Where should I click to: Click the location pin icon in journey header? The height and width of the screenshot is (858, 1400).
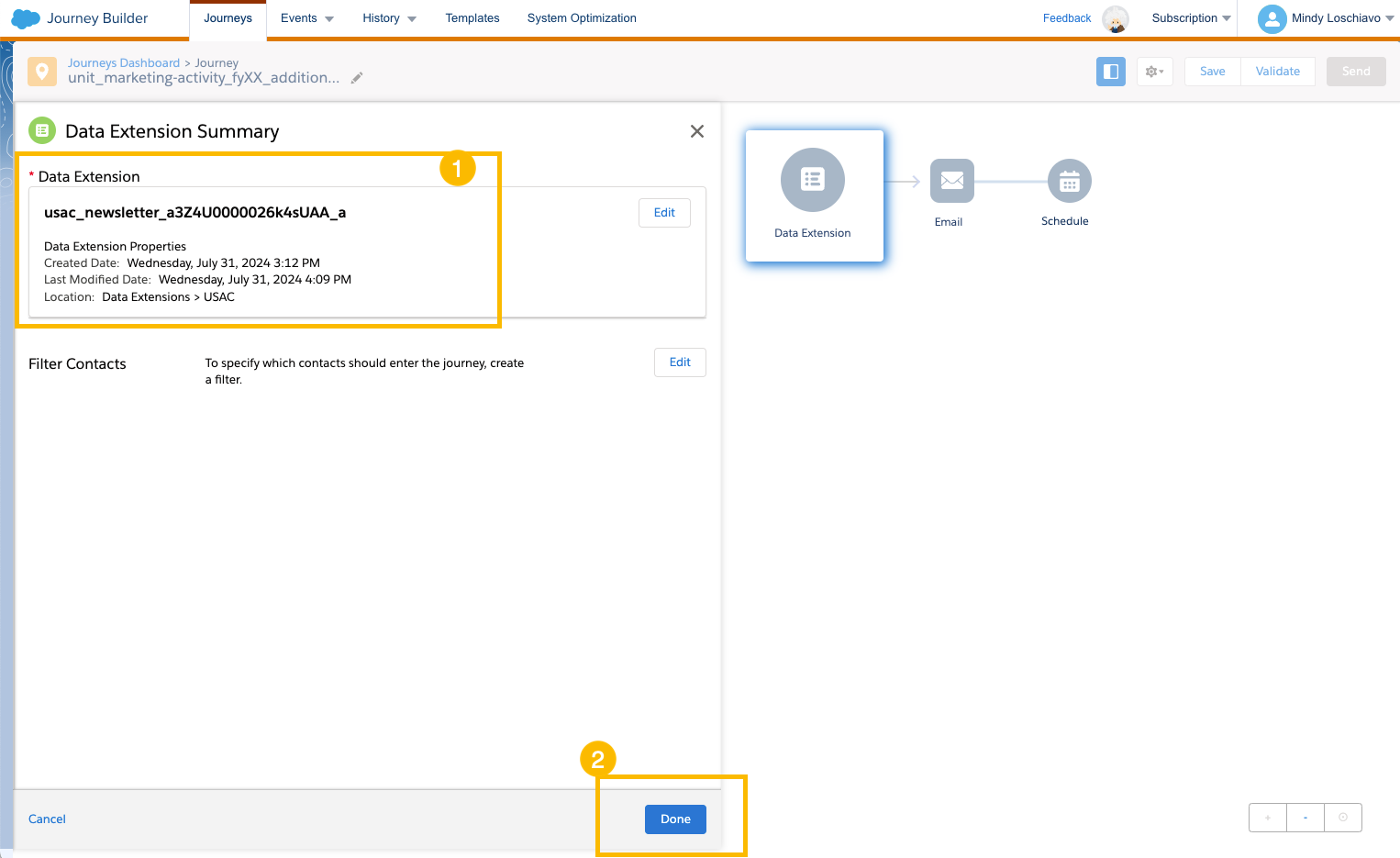click(41, 71)
